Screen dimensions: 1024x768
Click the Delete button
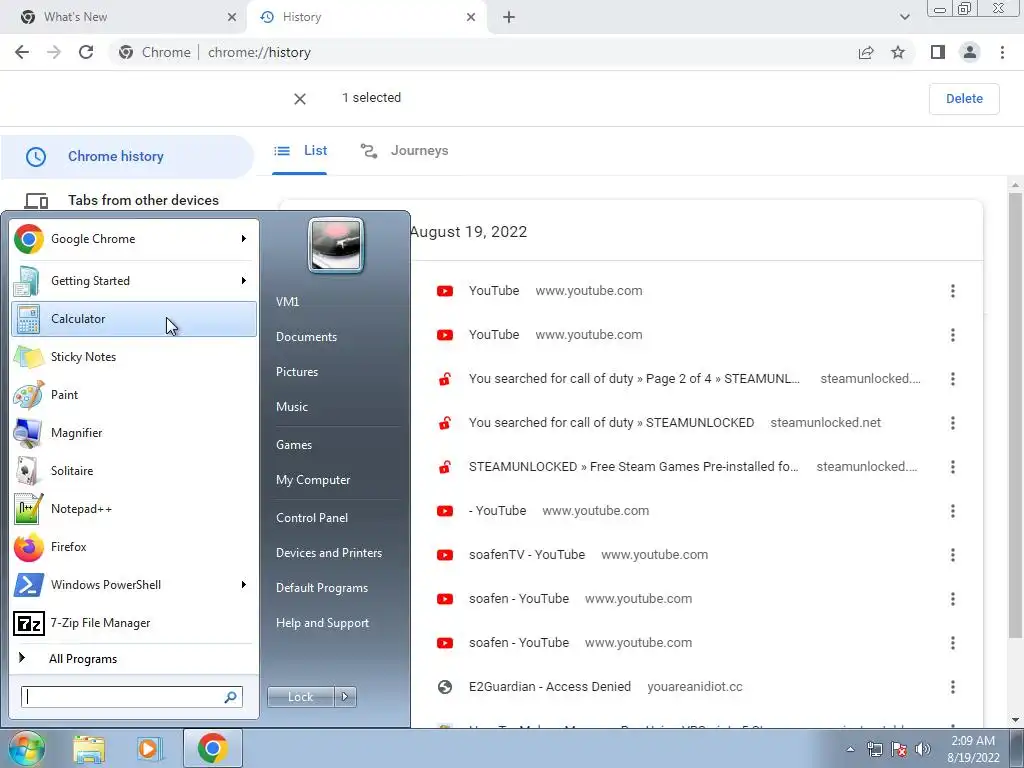point(964,99)
